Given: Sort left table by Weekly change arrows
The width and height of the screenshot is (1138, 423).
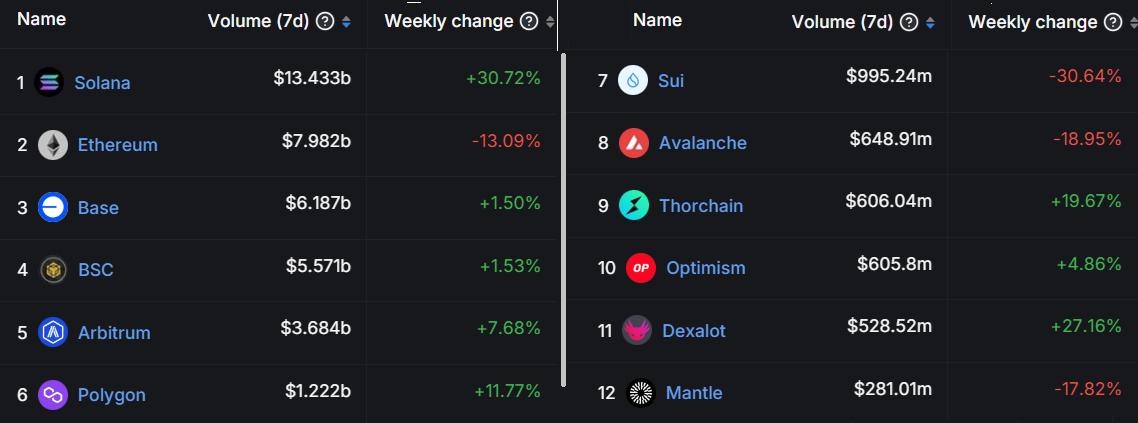Looking at the screenshot, I should [x=550, y=22].
